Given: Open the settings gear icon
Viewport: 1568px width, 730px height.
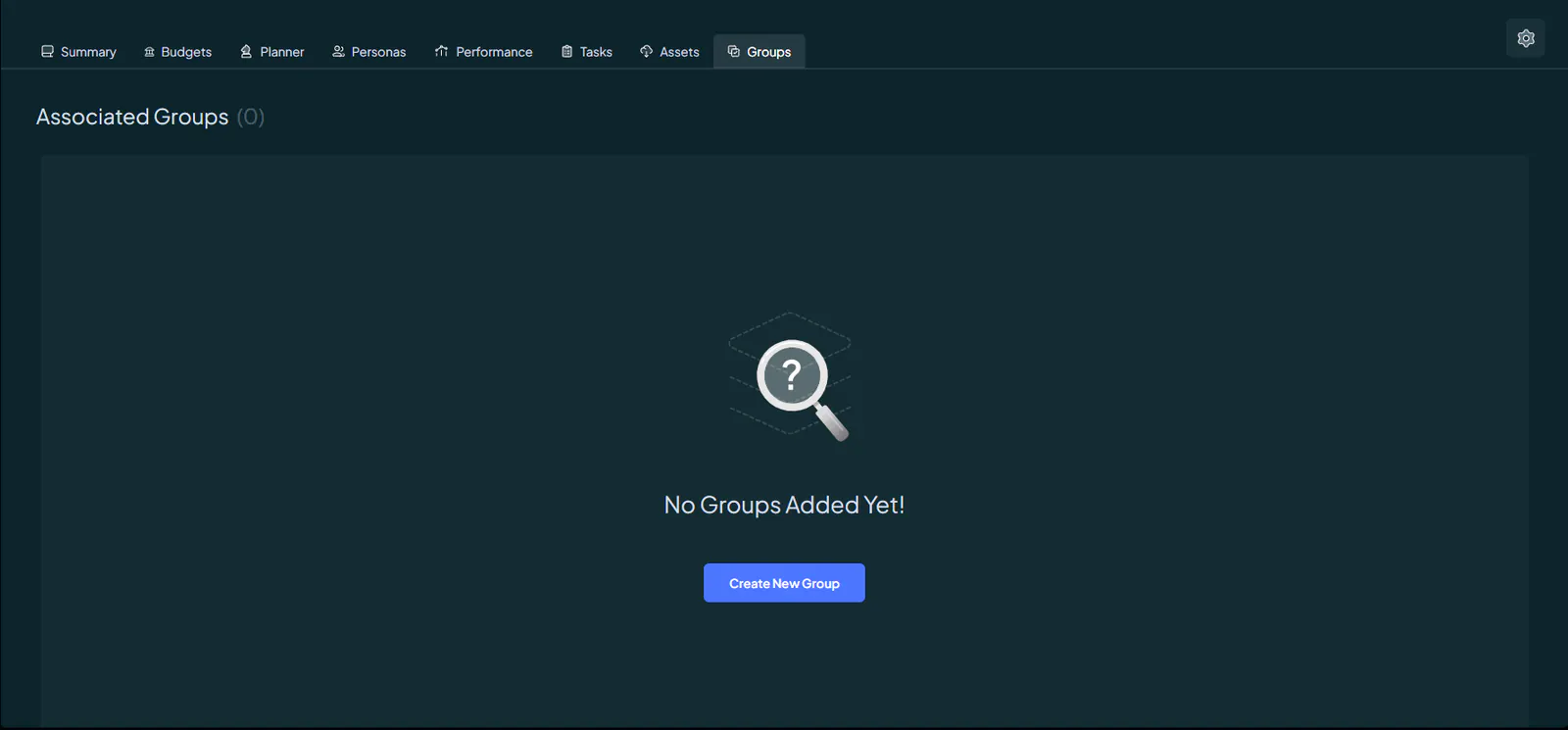Looking at the screenshot, I should pyautogui.click(x=1525, y=38).
